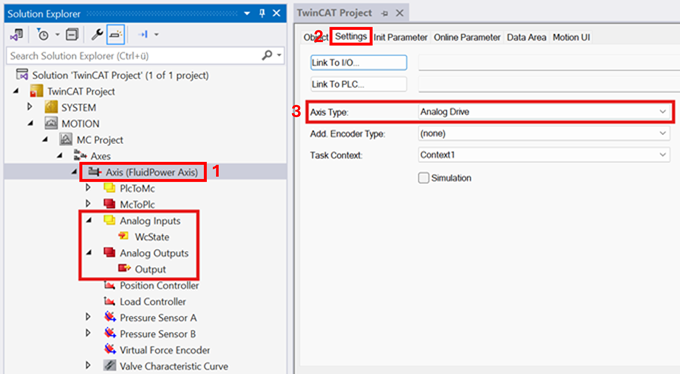Image resolution: width=680 pixels, height=374 pixels.
Task: Click the Link To PLC... button
Action: click(358, 84)
